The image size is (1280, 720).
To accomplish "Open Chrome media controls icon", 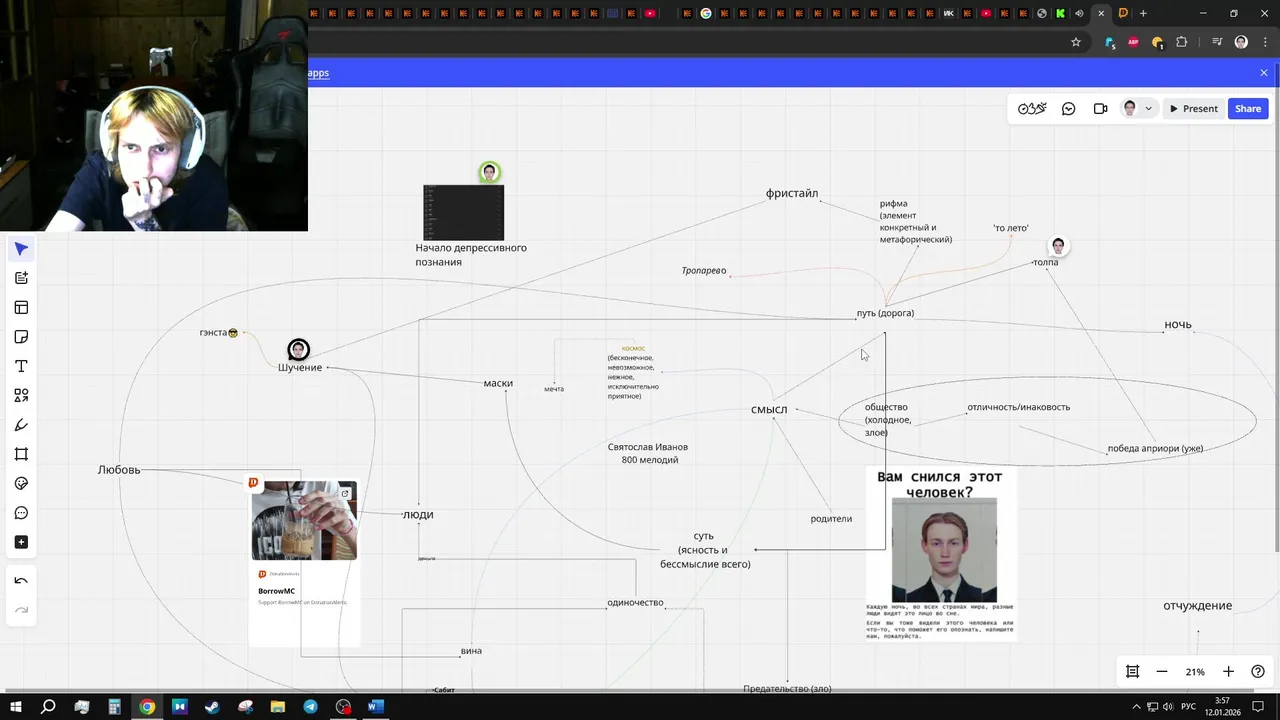I will (x=1217, y=42).
